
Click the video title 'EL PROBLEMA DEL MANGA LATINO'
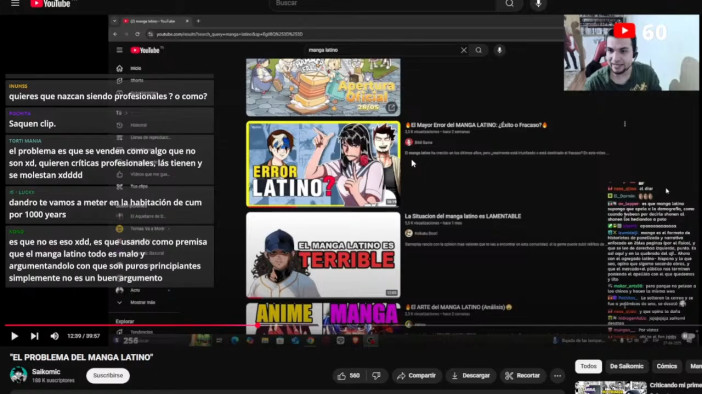(x=81, y=357)
